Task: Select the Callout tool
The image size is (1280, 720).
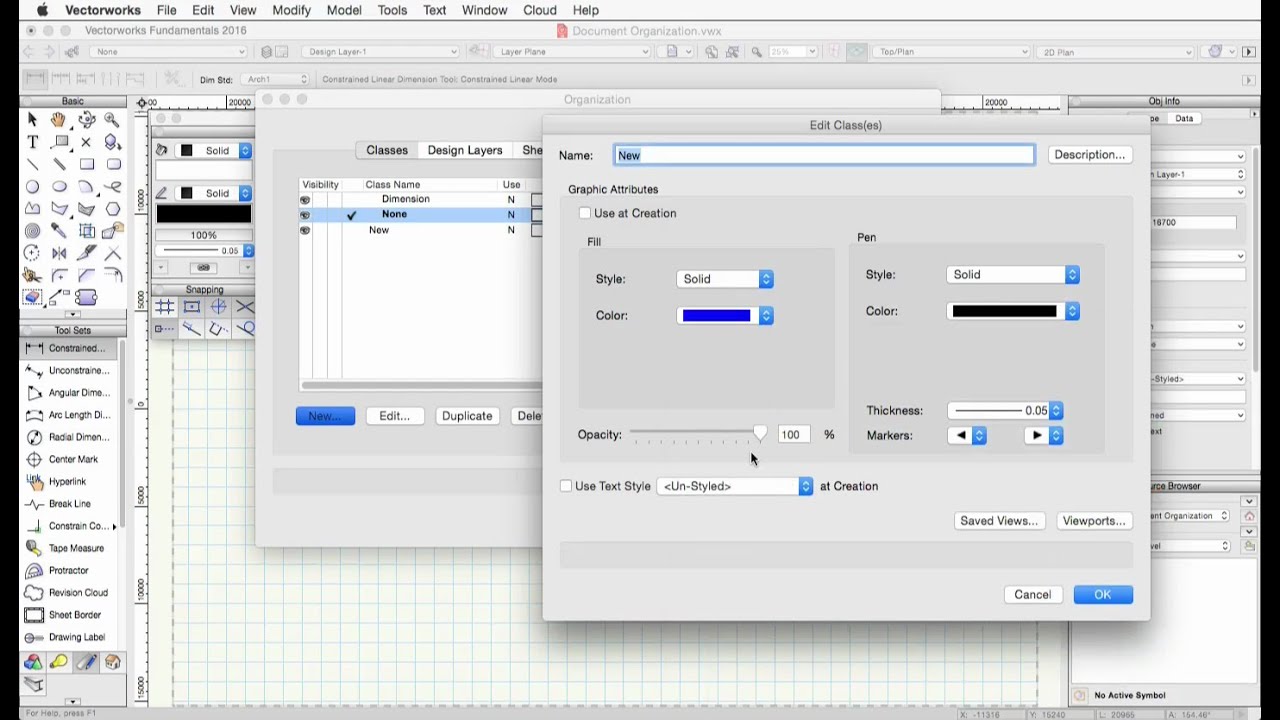Action: [x=59, y=142]
